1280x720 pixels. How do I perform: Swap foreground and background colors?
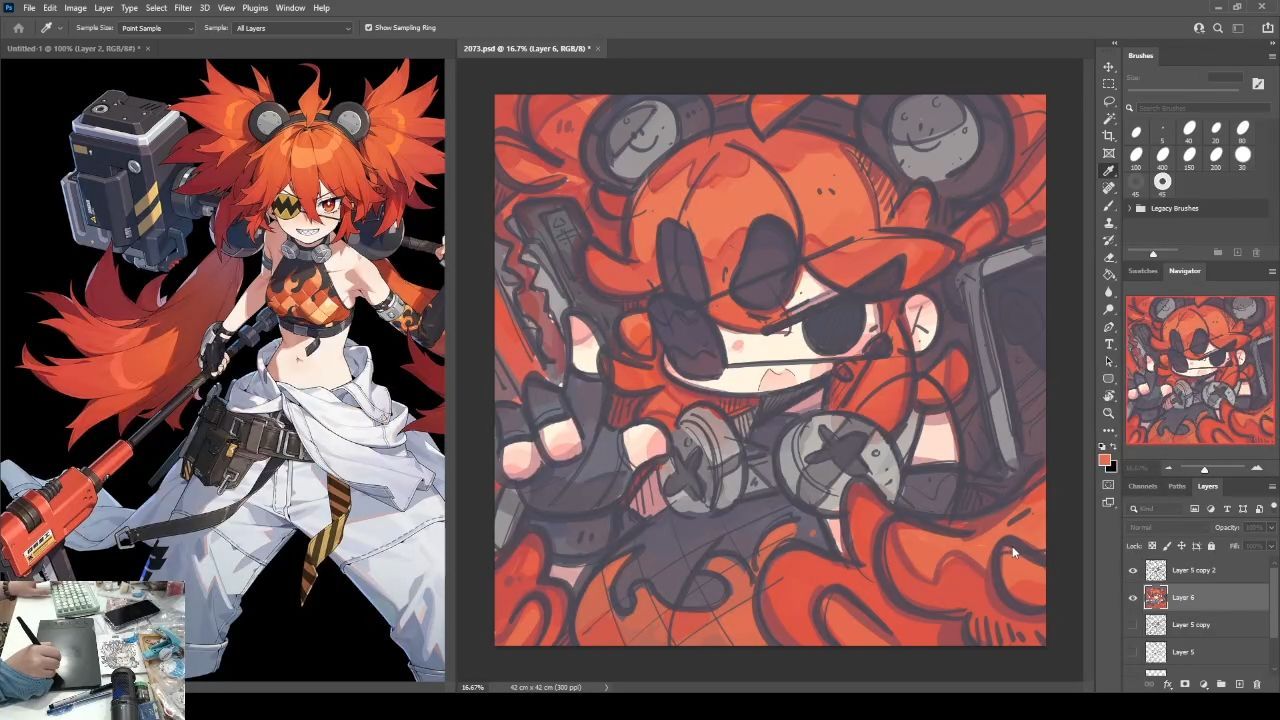click(x=1115, y=447)
